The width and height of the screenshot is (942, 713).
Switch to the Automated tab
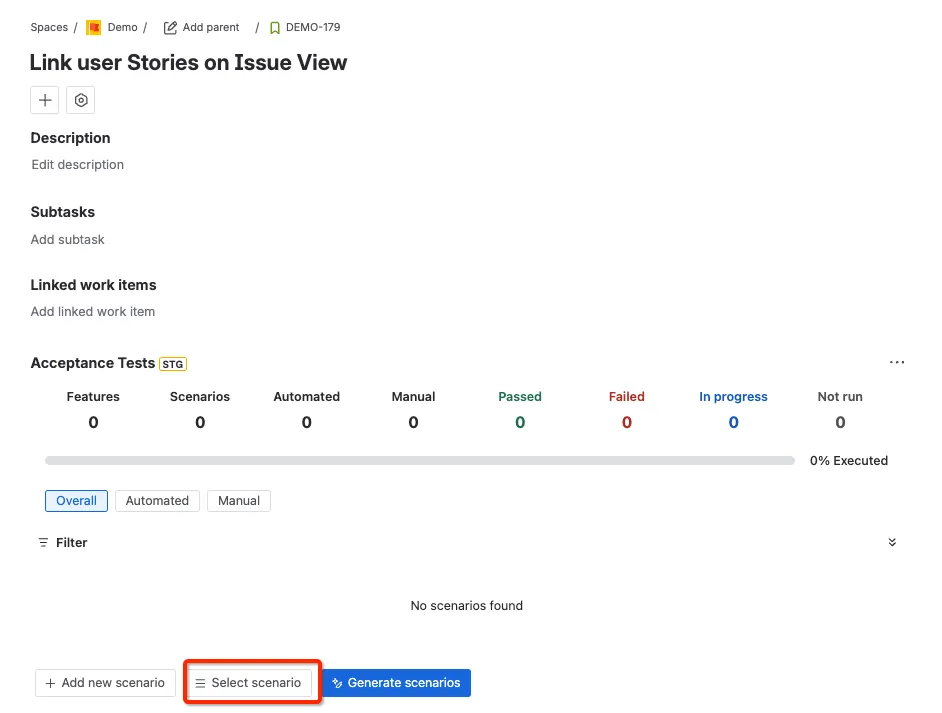coord(157,501)
